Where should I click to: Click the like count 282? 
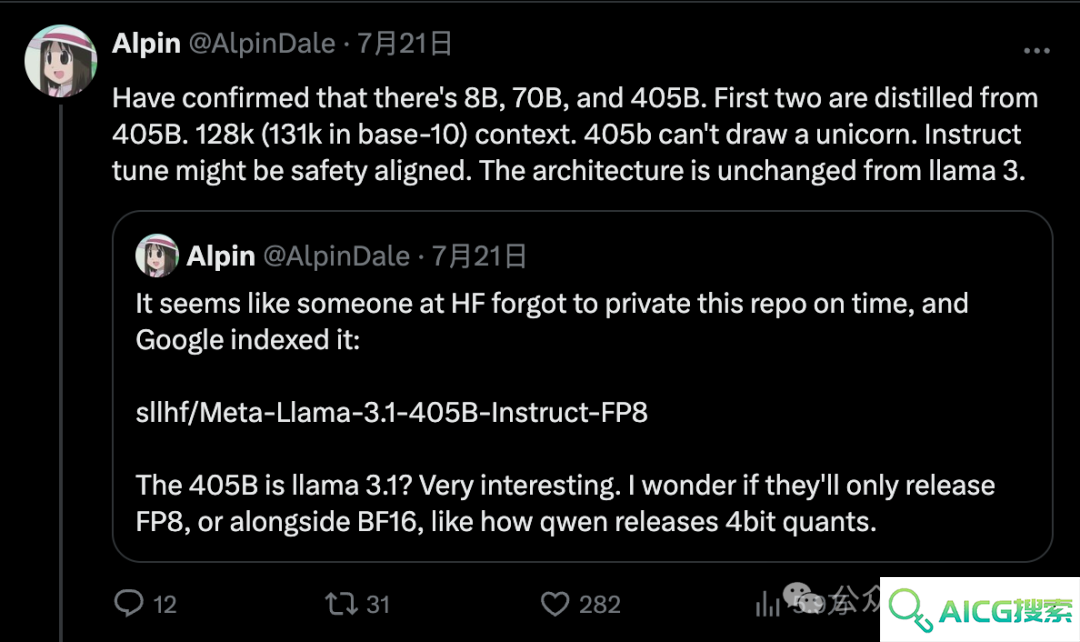pos(600,605)
